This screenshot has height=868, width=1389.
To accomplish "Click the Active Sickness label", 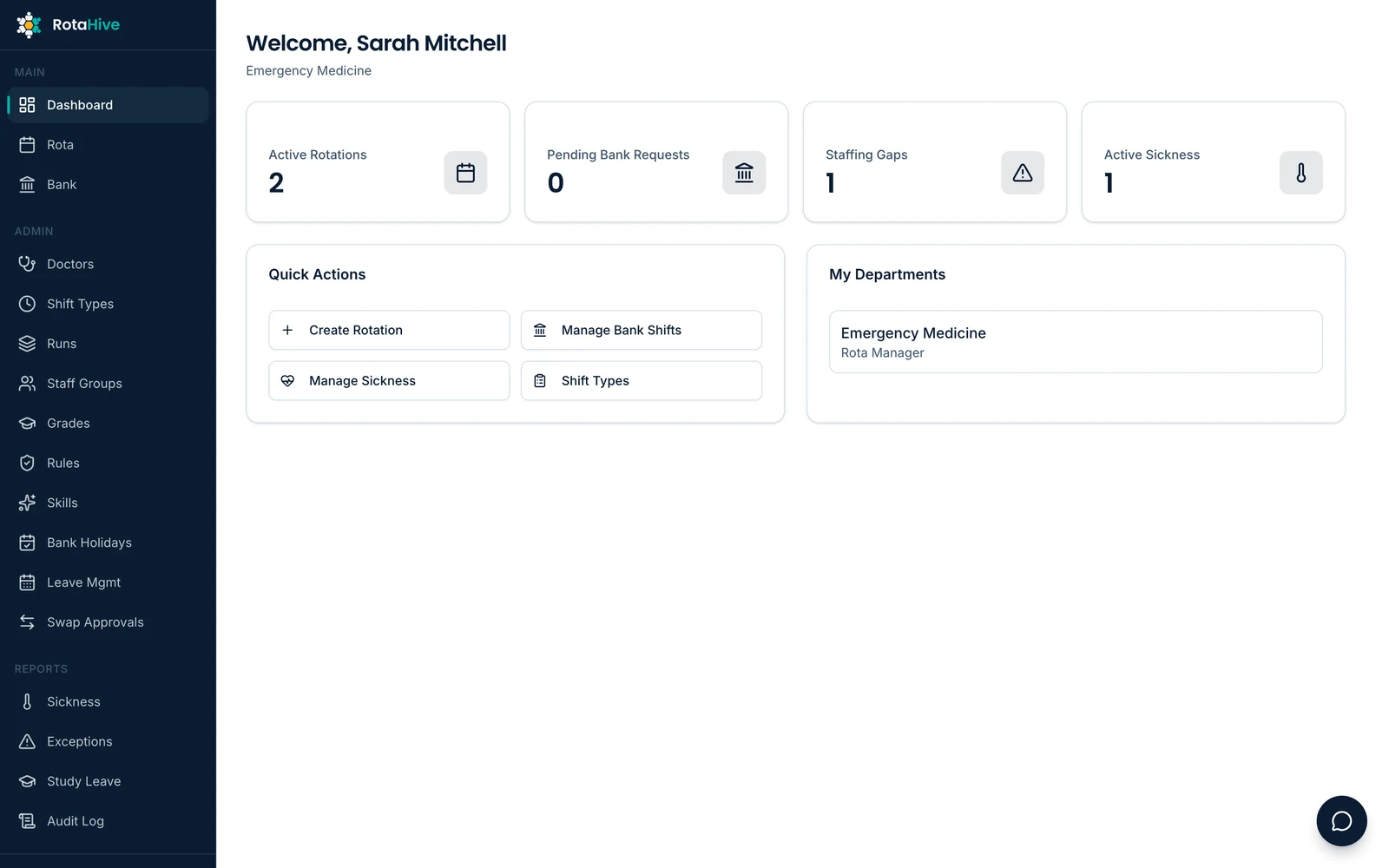I will 1152,155.
